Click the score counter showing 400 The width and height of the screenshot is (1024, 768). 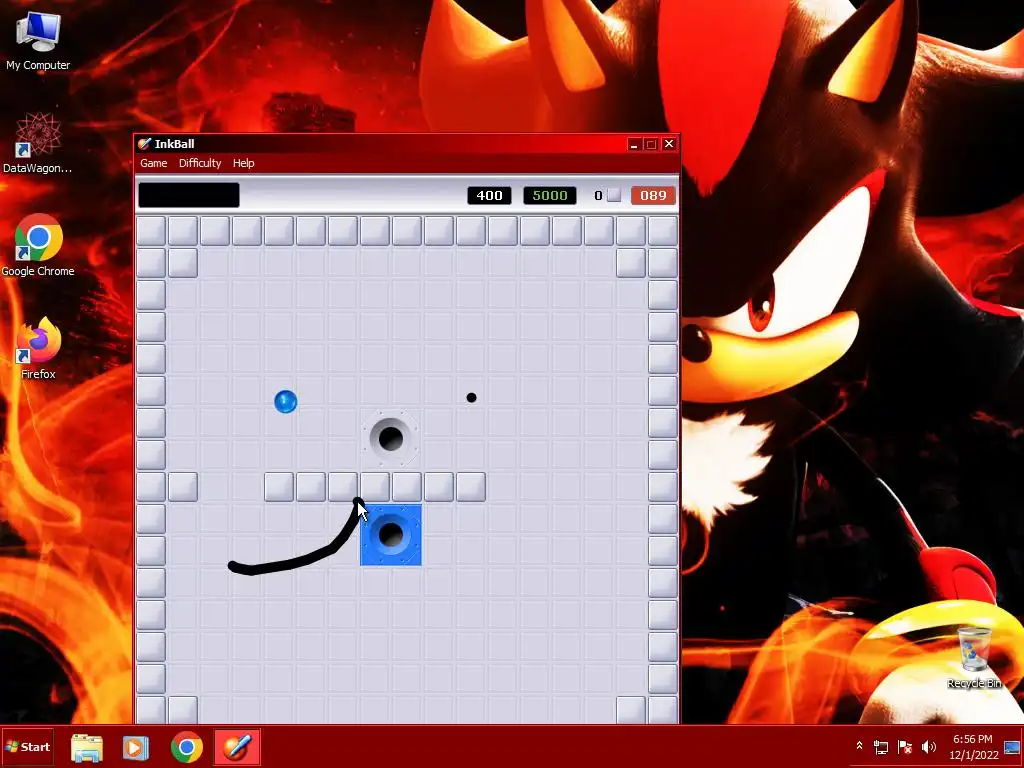(x=489, y=195)
